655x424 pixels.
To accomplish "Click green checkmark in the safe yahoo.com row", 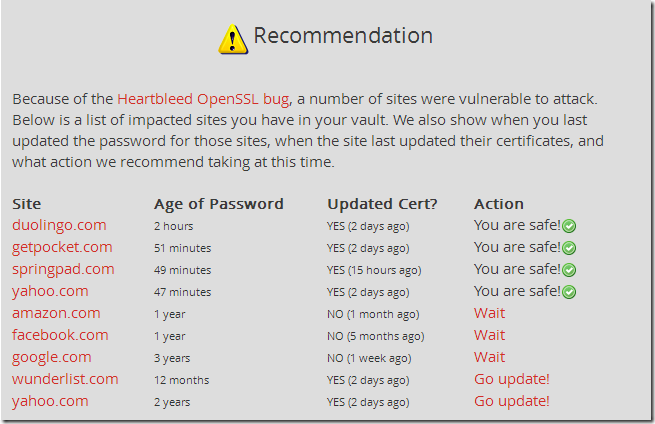I will coord(569,293).
